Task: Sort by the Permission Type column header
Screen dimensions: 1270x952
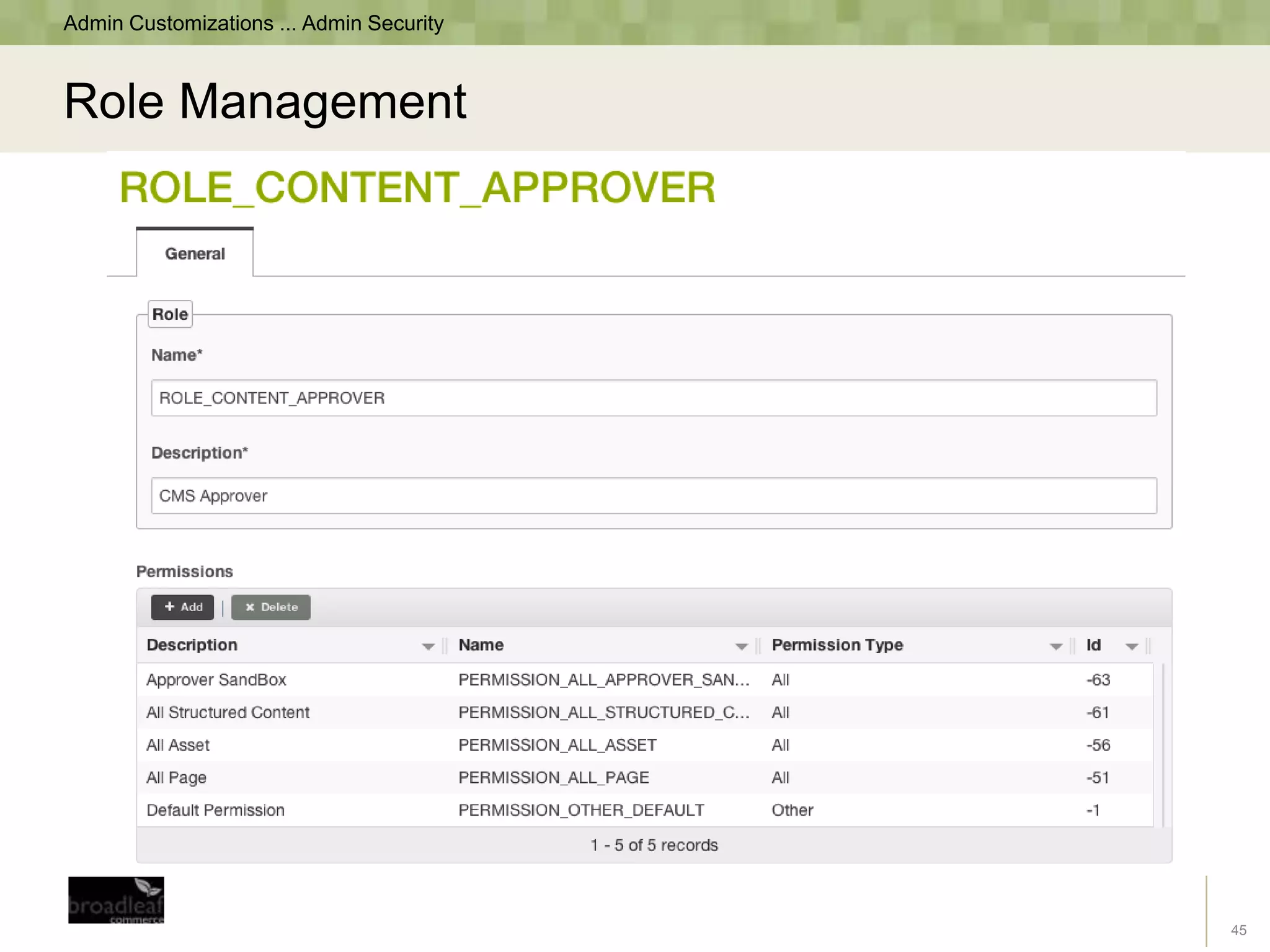Action: point(837,645)
